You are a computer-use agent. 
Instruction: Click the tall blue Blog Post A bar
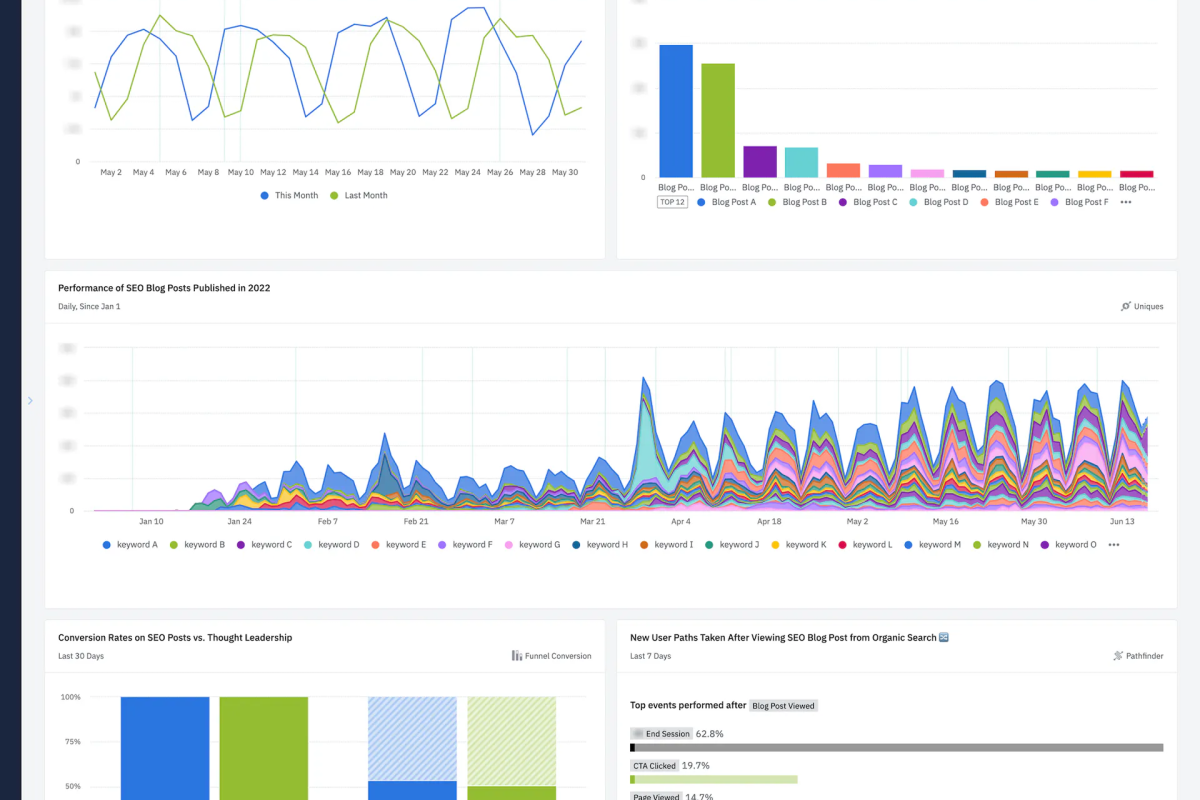point(676,111)
